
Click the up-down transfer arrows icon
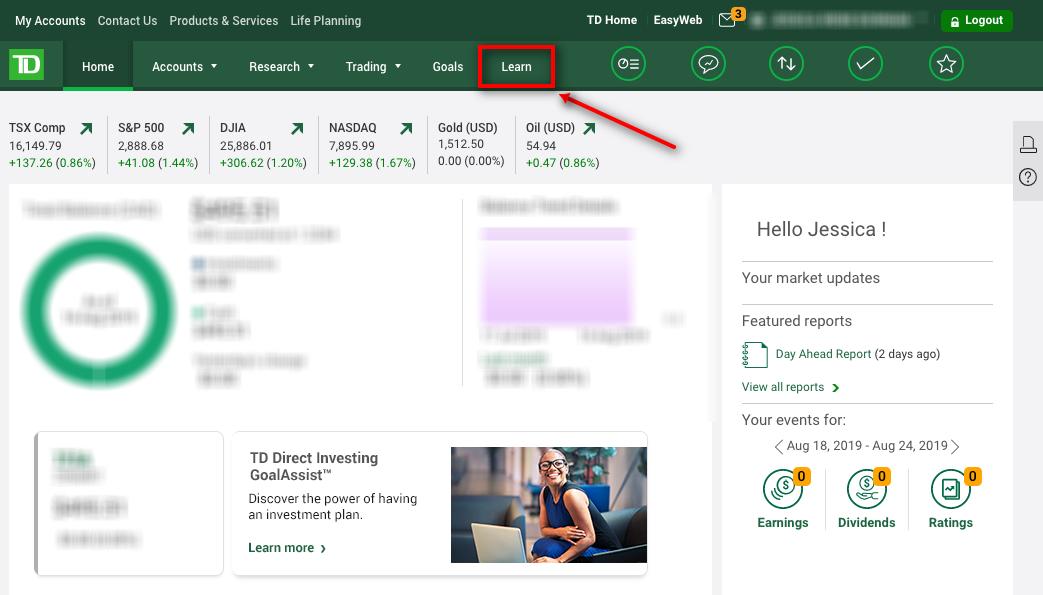786,64
